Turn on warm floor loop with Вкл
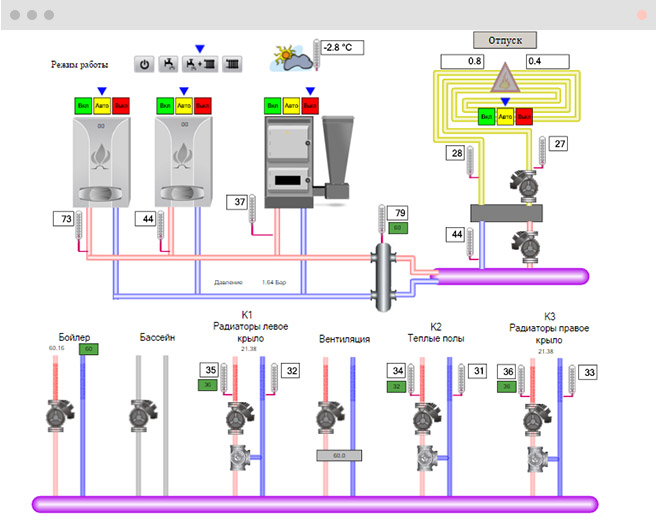The height and width of the screenshot is (520, 656). [486, 117]
